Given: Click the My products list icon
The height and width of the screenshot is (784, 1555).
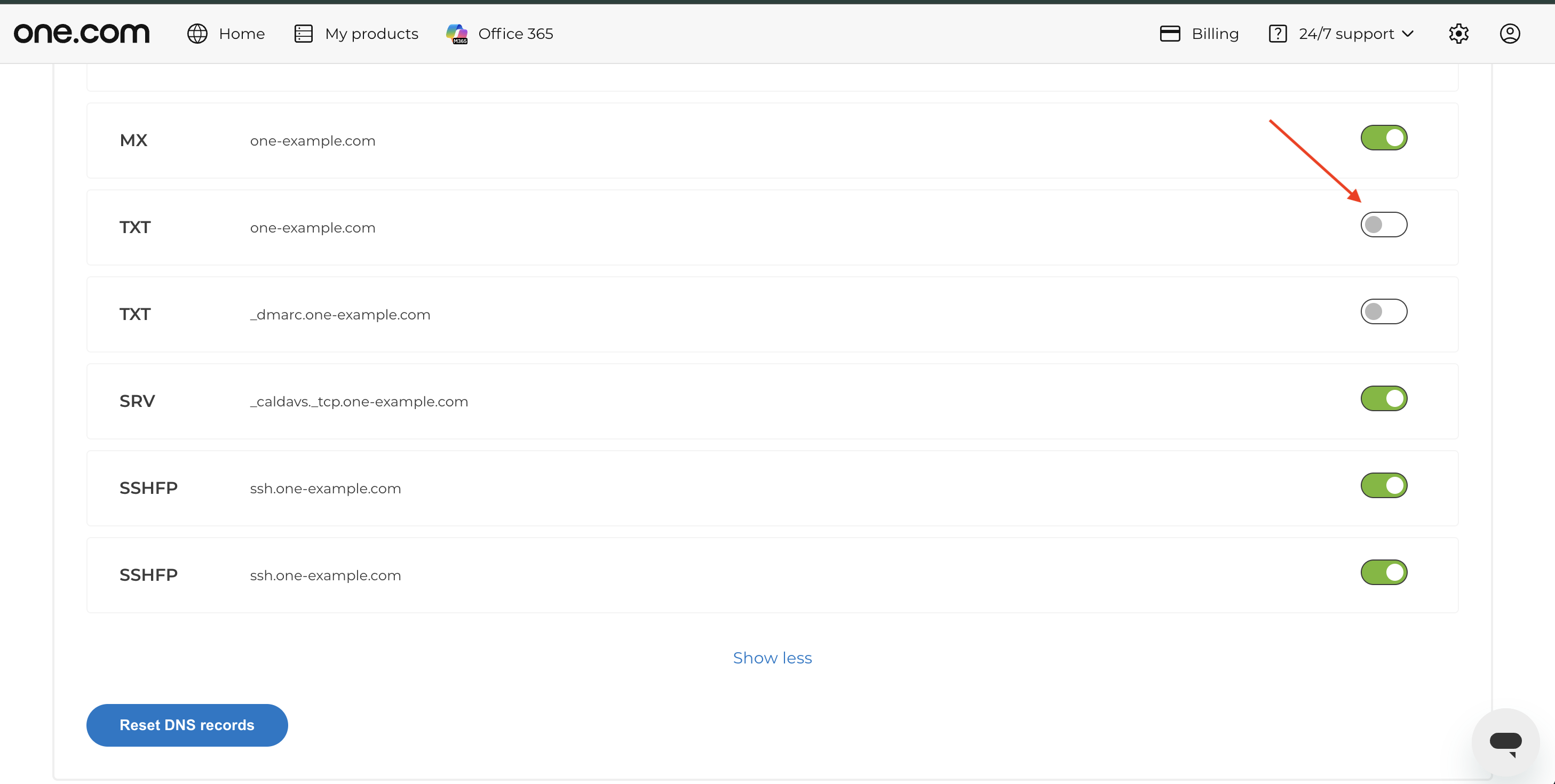Looking at the screenshot, I should 304,34.
